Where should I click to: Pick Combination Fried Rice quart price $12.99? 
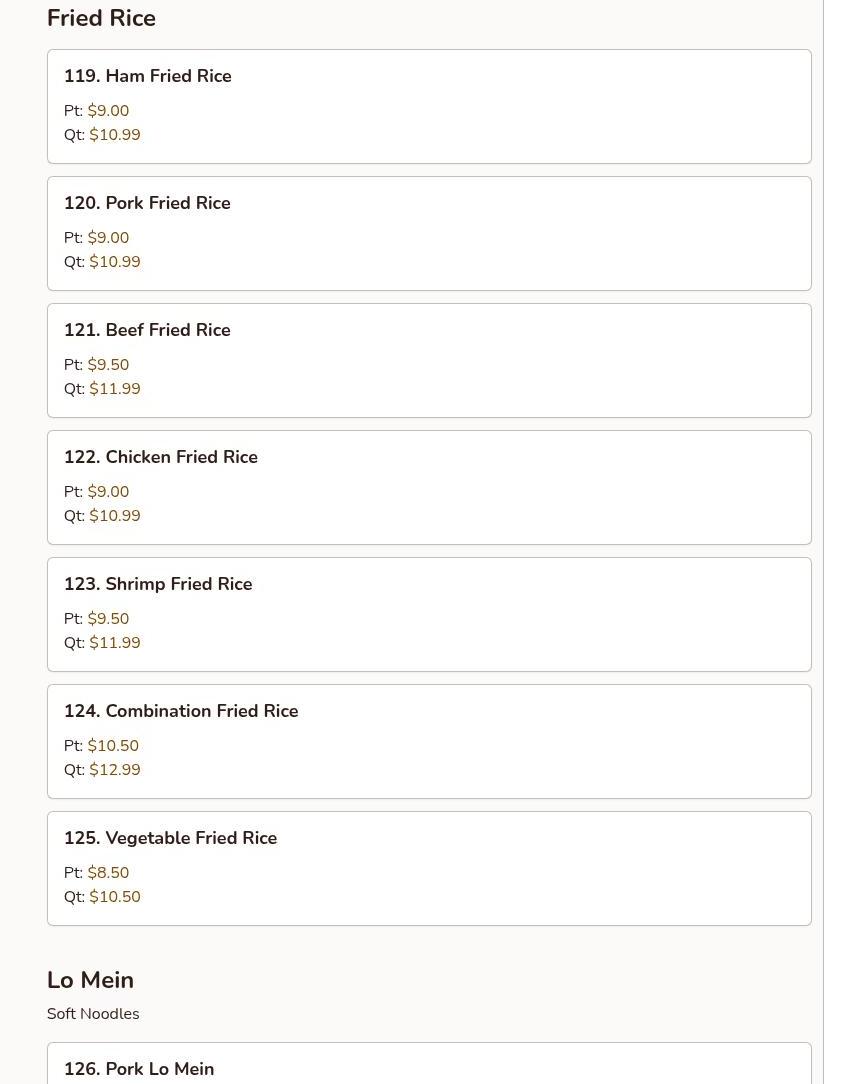coord(115,769)
